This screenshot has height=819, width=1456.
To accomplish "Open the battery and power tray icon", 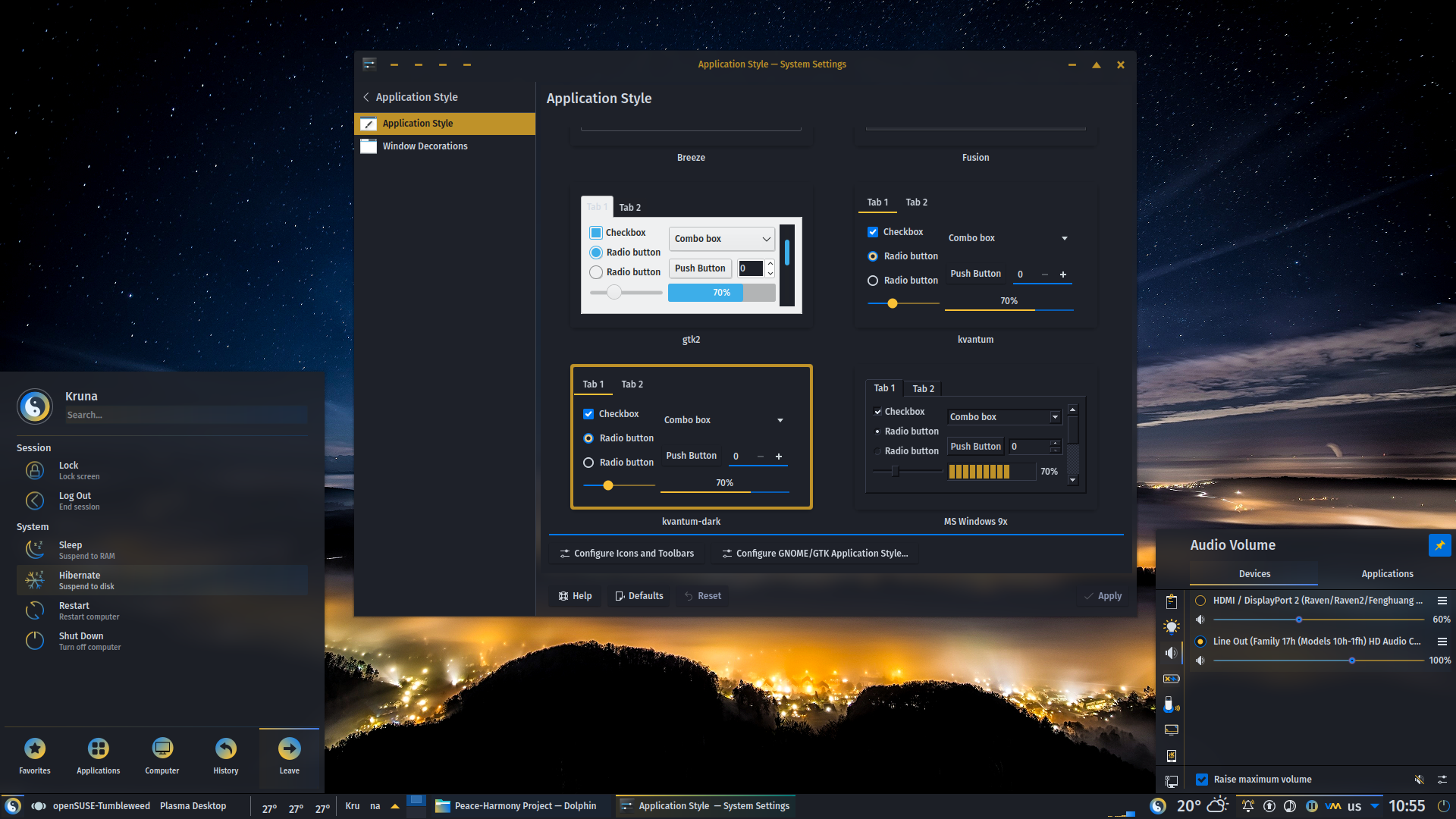I will tap(1172, 679).
